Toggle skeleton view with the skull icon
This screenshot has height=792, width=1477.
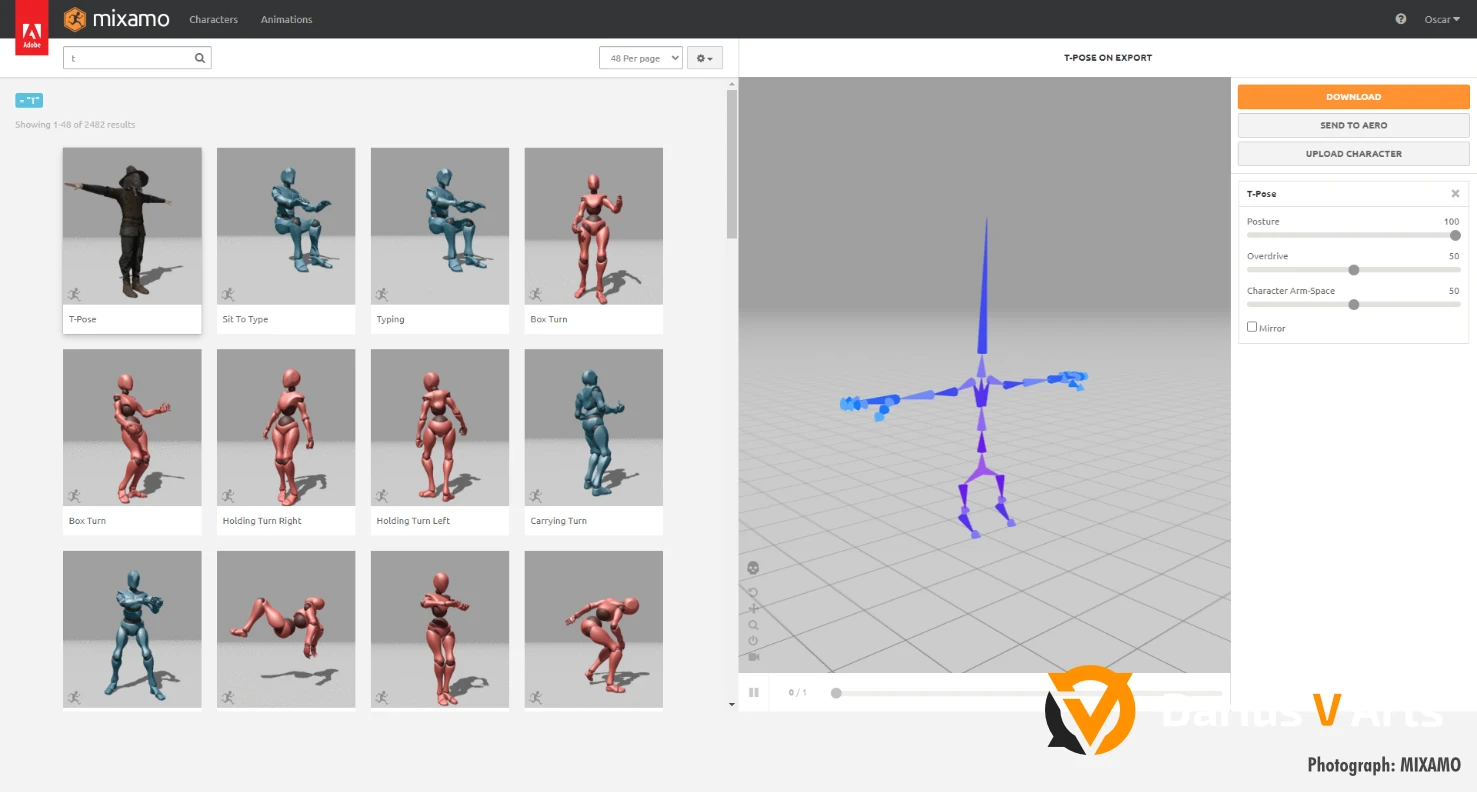(x=753, y=568)
